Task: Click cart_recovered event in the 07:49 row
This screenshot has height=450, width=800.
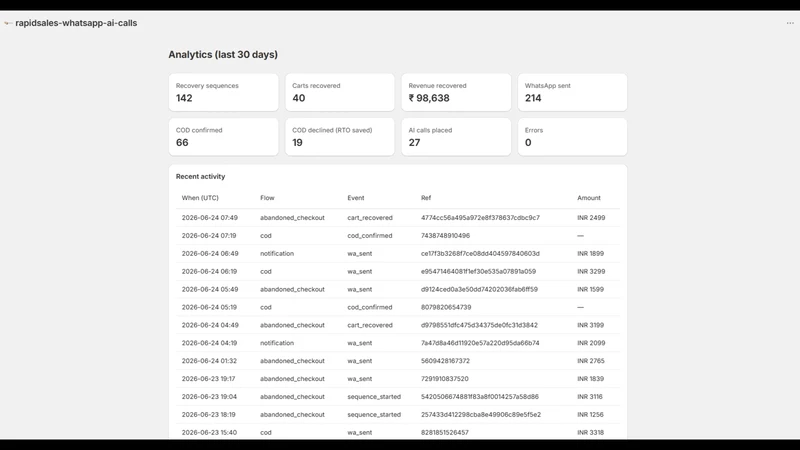Action: [x=370, y=218]
